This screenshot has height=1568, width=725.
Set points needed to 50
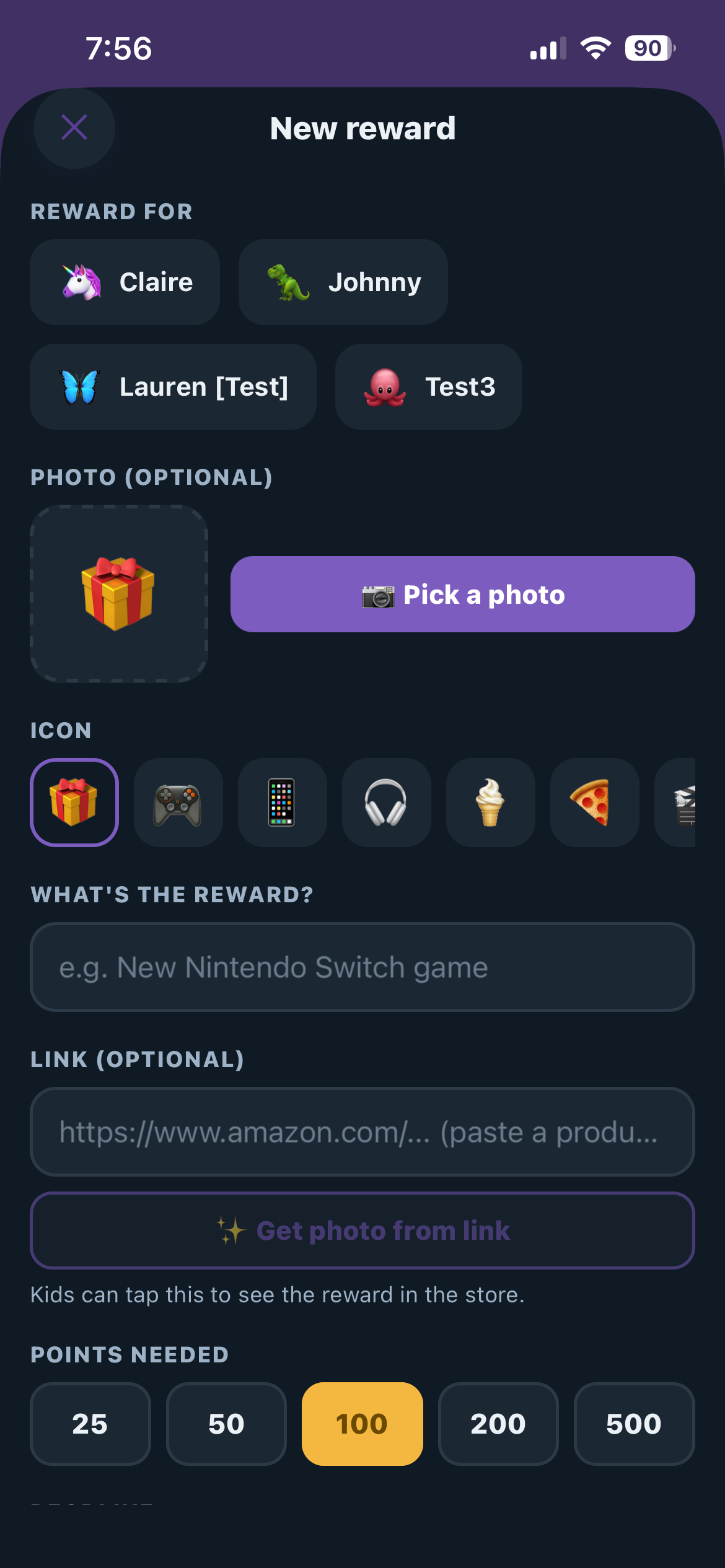click(x=226, y=1424)
